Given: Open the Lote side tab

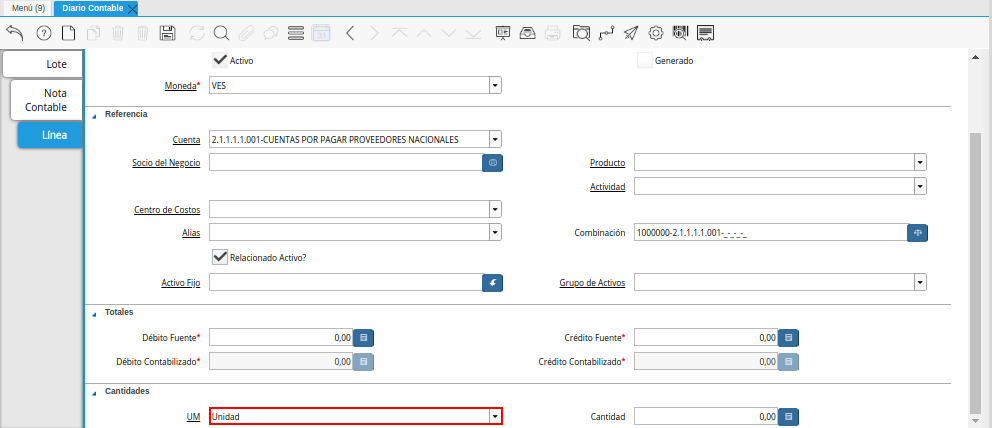Looking at the screenshot, I should click(x=42, y=64).
